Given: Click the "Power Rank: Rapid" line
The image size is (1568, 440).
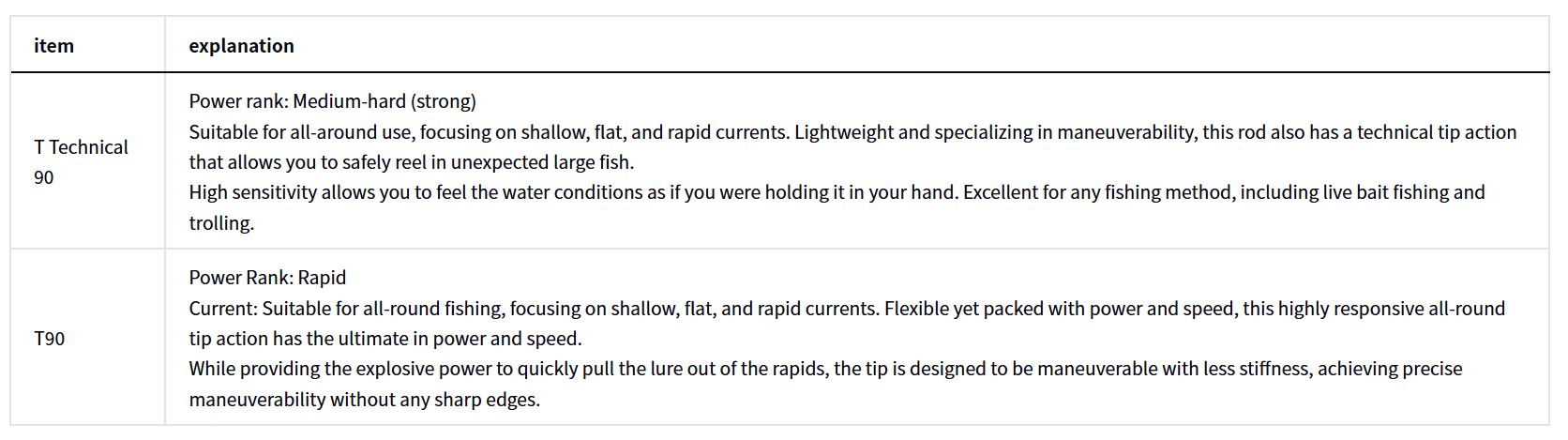Looking at the screenshot, I should [x=267, y=278].
